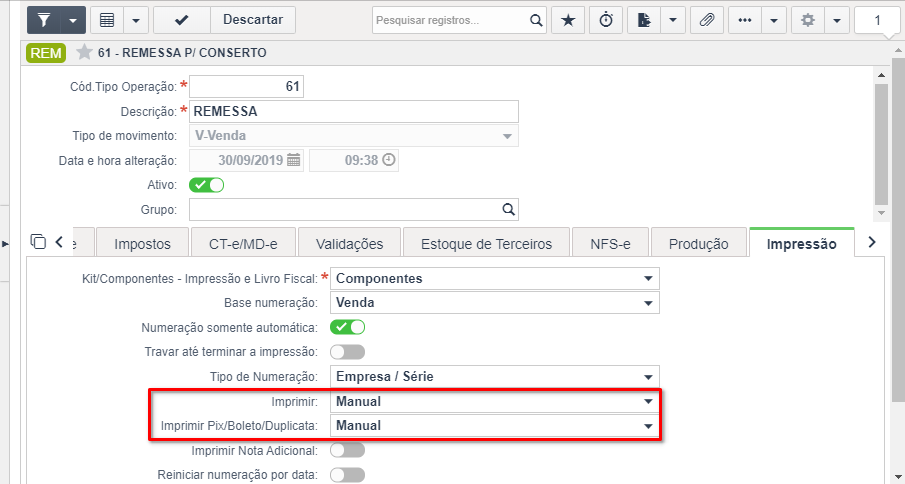Expand the left side panel arrow

[6, 244]
